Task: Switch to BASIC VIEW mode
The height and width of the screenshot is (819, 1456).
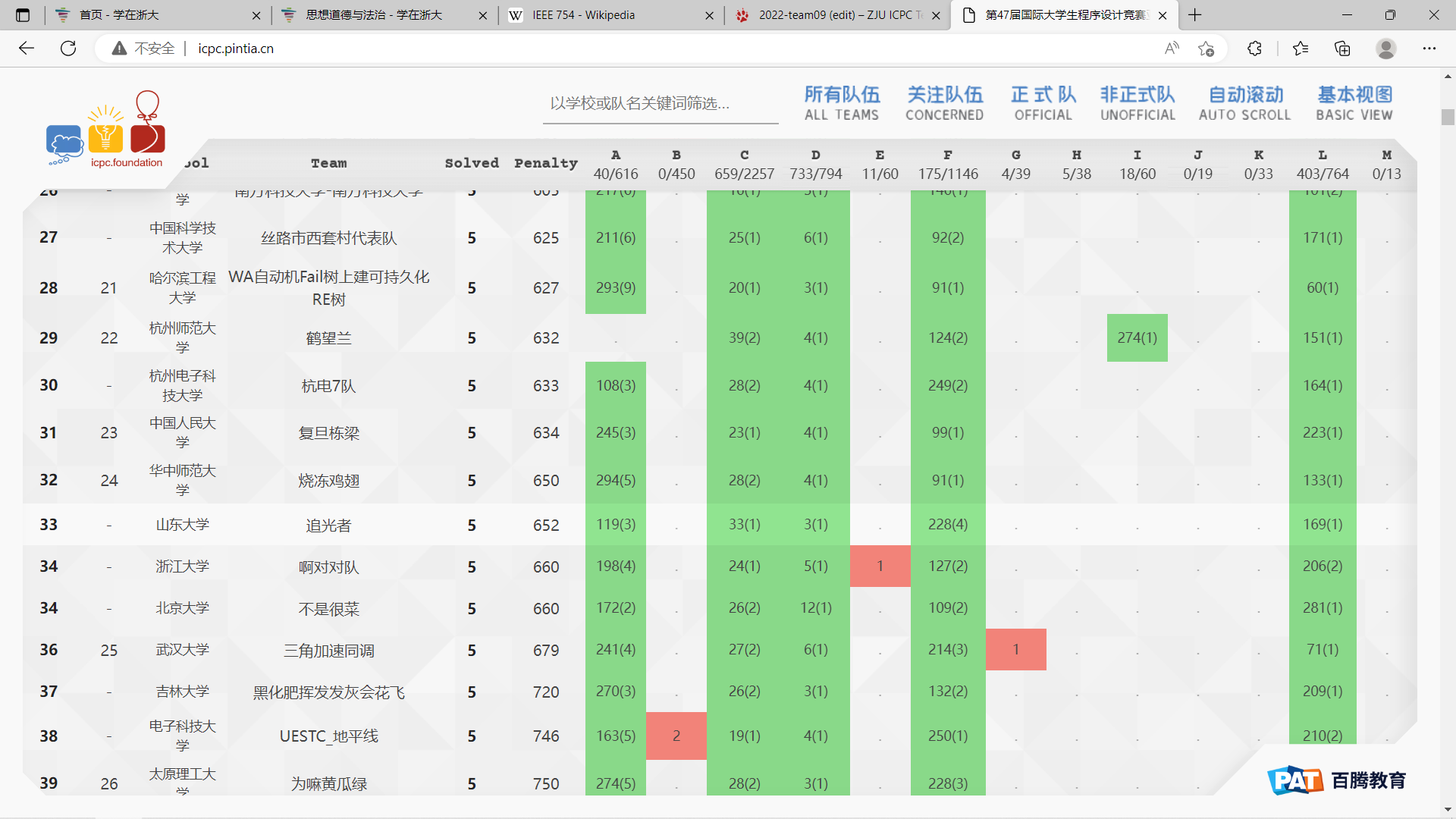Action: [x=1354, y=104]
